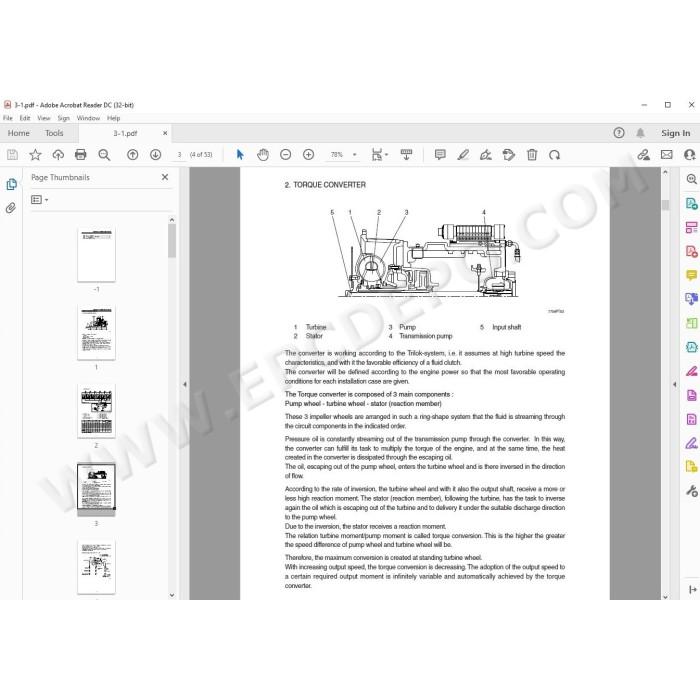Zoom out with the minus icon
Image resolution: width=700 pixels, height=700 pixels.
(286, 155)
